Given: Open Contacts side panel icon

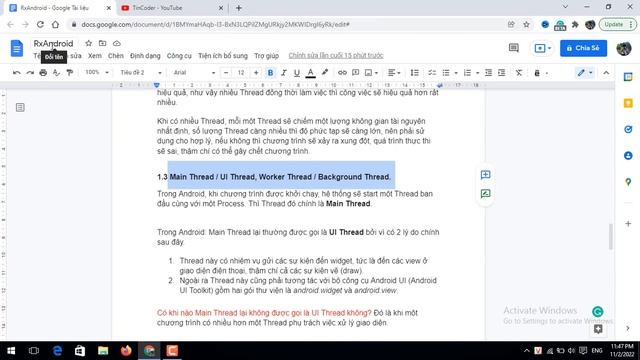Looking at the screenshot, I should [628, 156].
